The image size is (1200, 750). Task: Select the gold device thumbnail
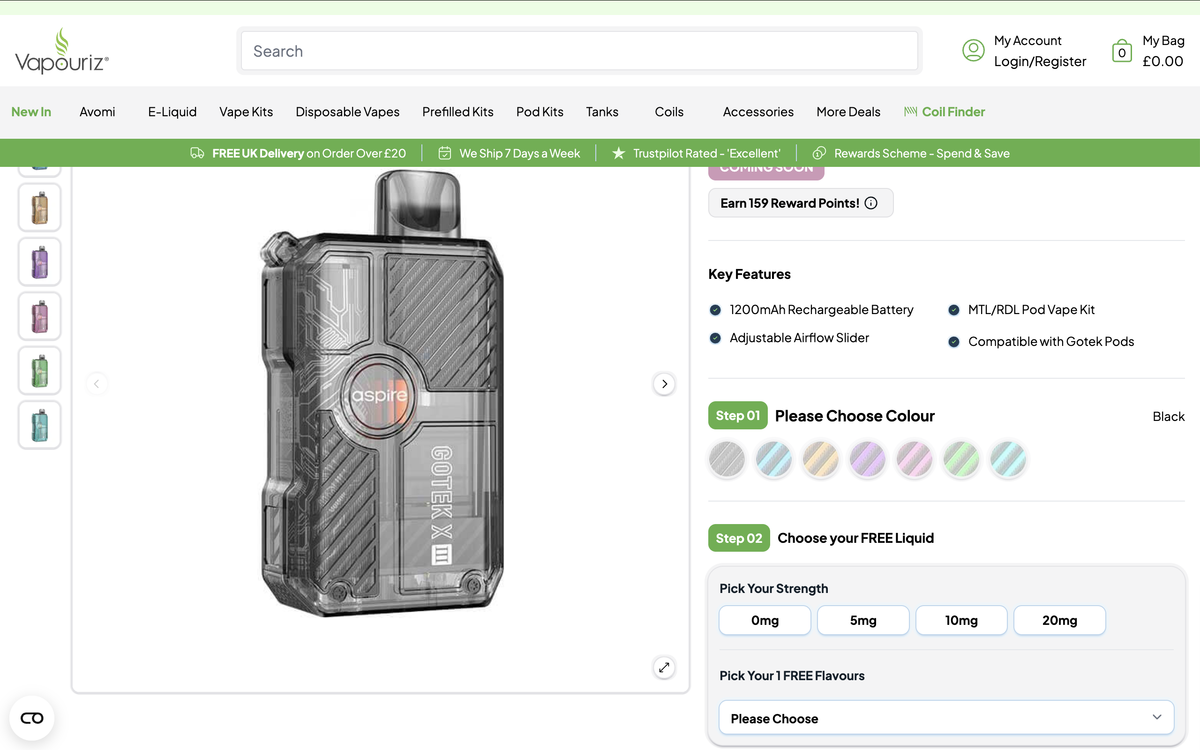[40, 208]
